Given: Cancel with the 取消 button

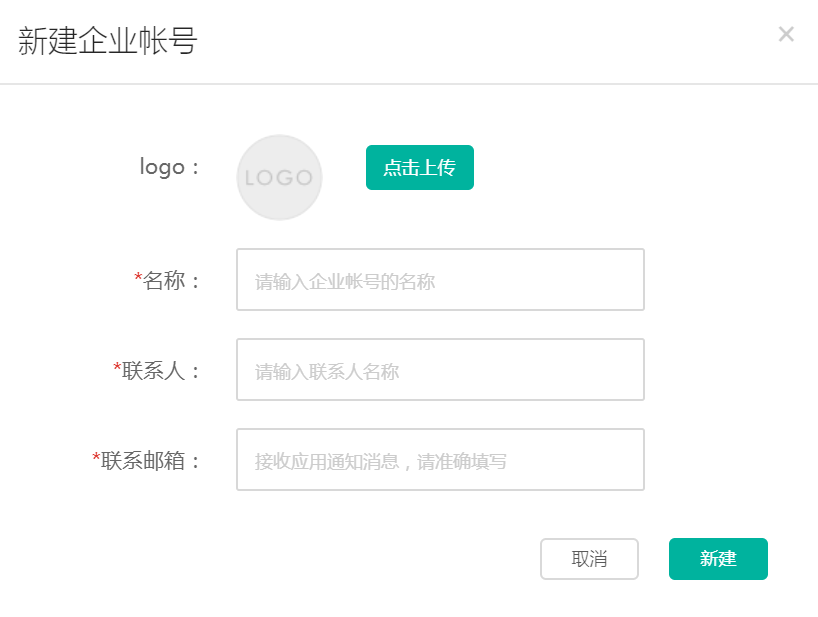Looking at the screenshot, I should click(589, 559).
